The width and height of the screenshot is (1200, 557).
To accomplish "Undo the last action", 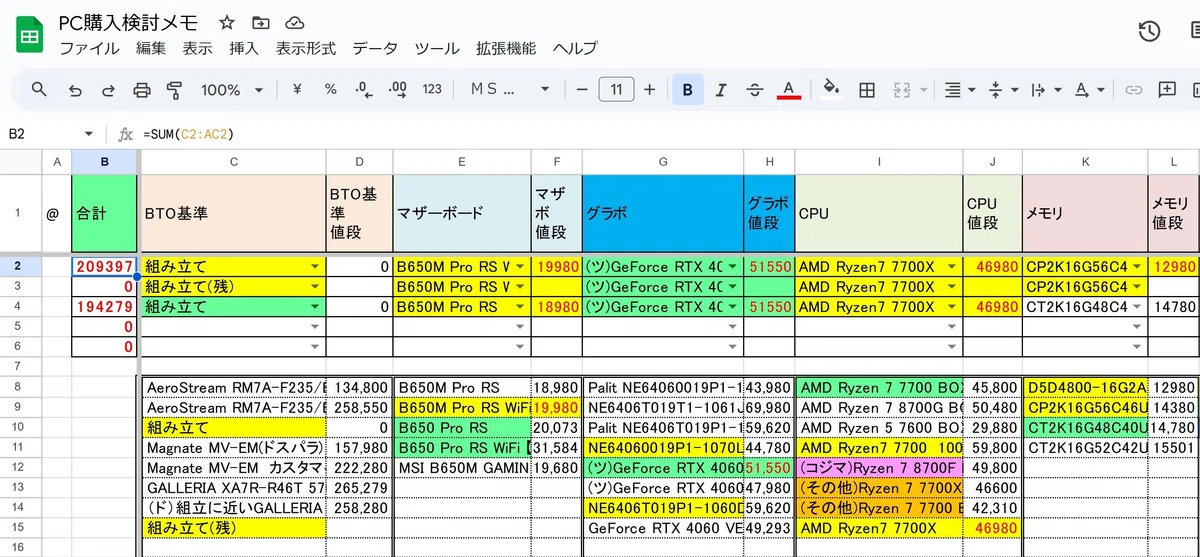I will pyautogui.click(x=75, y=90).
